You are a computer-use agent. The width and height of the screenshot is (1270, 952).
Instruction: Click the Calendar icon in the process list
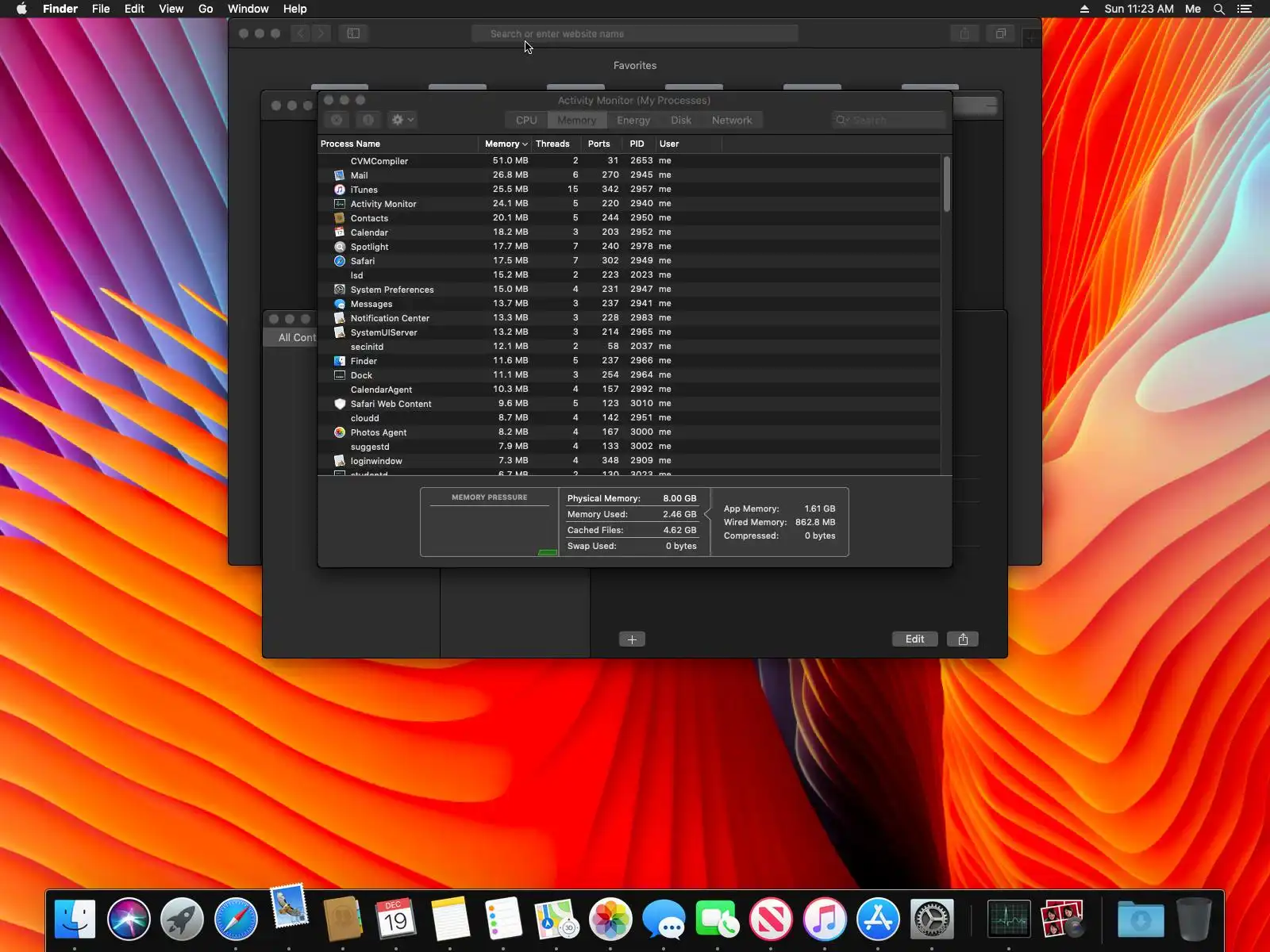click(340, 232)
